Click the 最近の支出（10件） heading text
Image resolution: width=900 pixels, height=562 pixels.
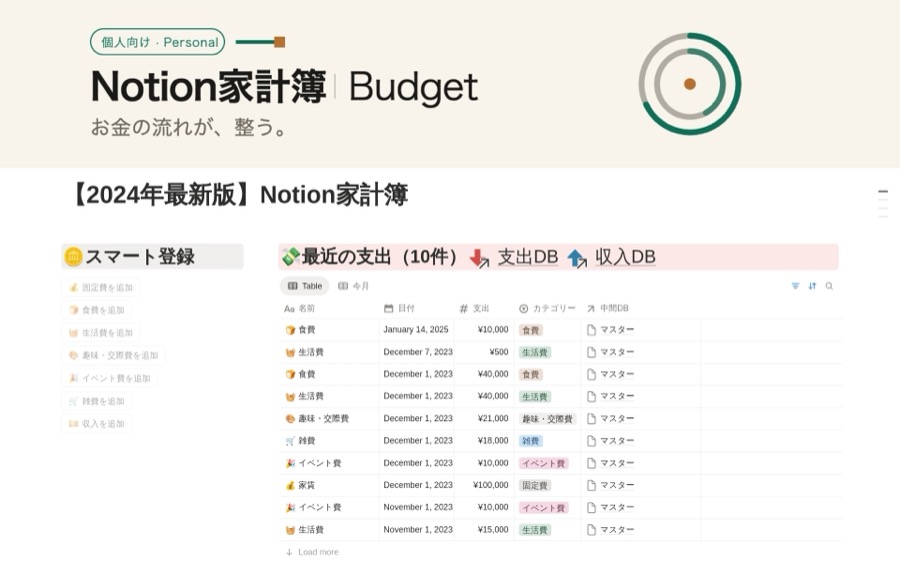[381, 257]
